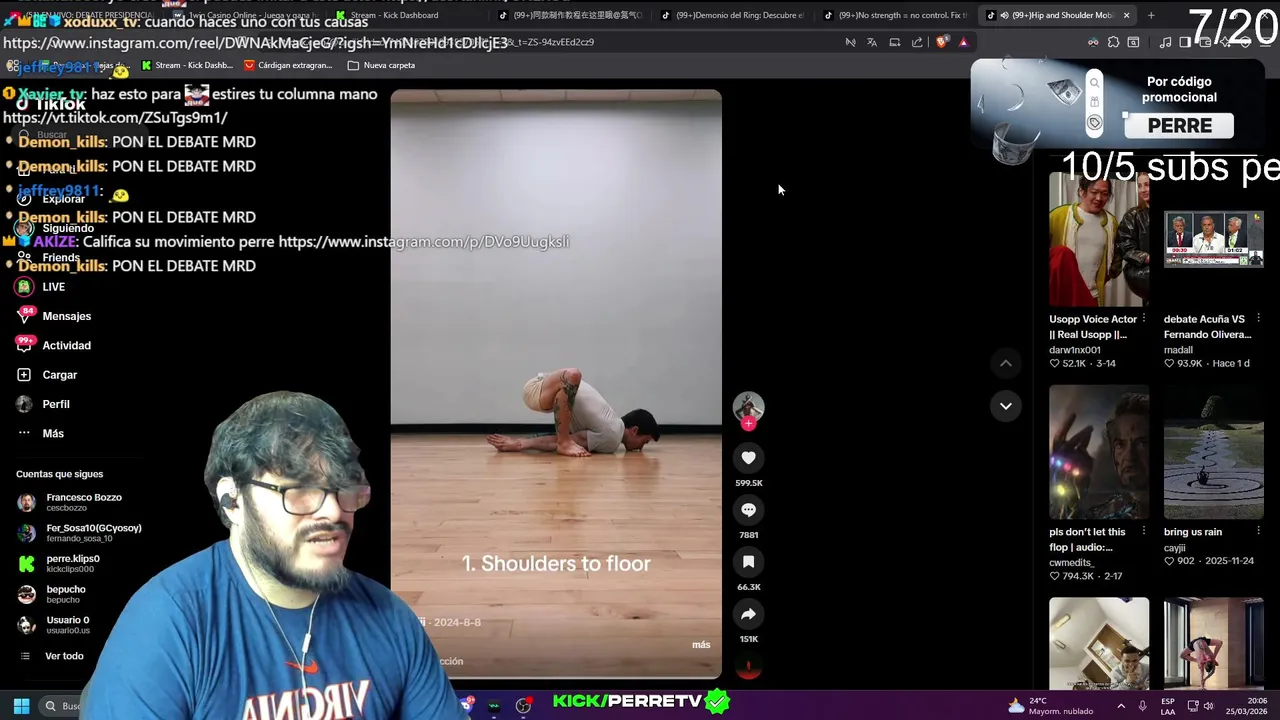
Task: Switch to 'No strength = no control' tab
Action: pos(896,15)
